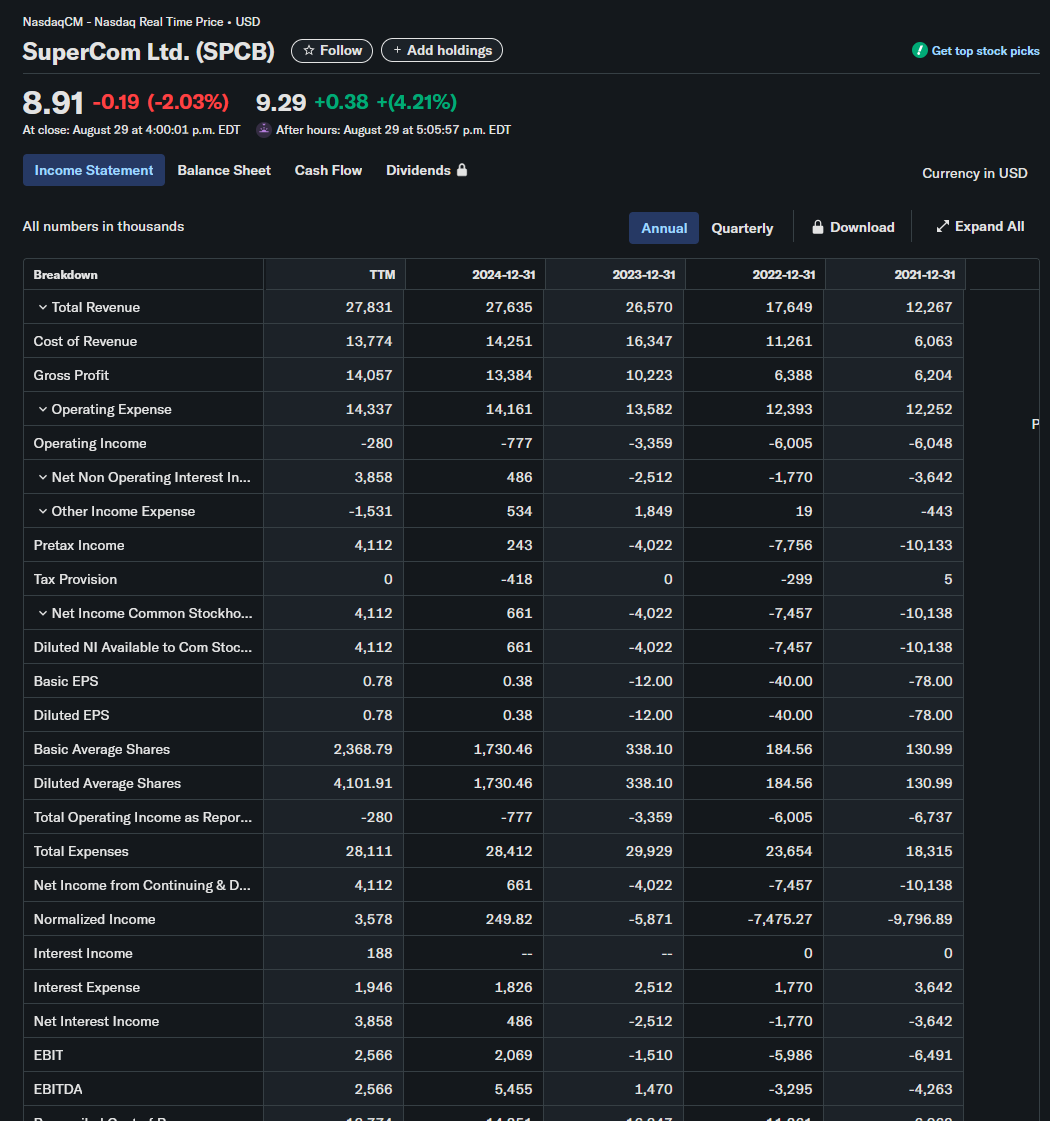
Task: Click the Gross Profit row label
Action: click(71, 375)
